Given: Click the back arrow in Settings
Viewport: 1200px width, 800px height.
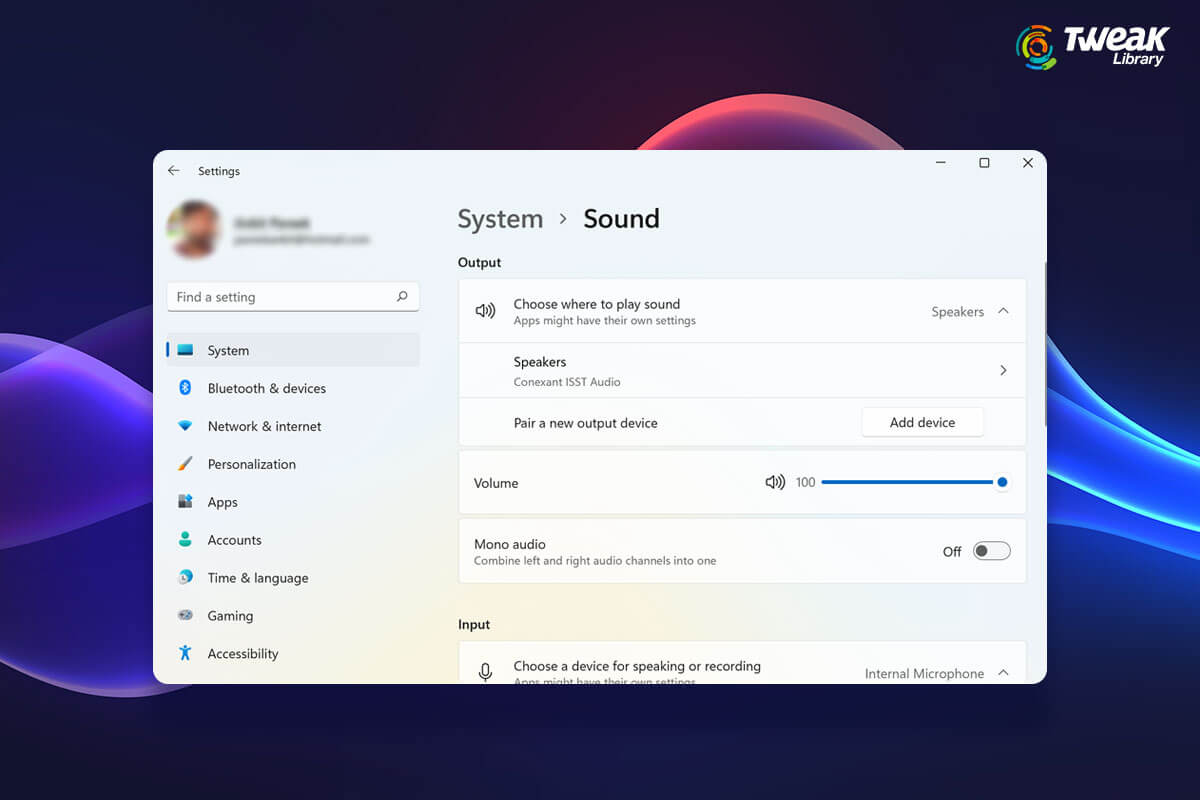Looking at the screenshot, I should pos(174,171).
